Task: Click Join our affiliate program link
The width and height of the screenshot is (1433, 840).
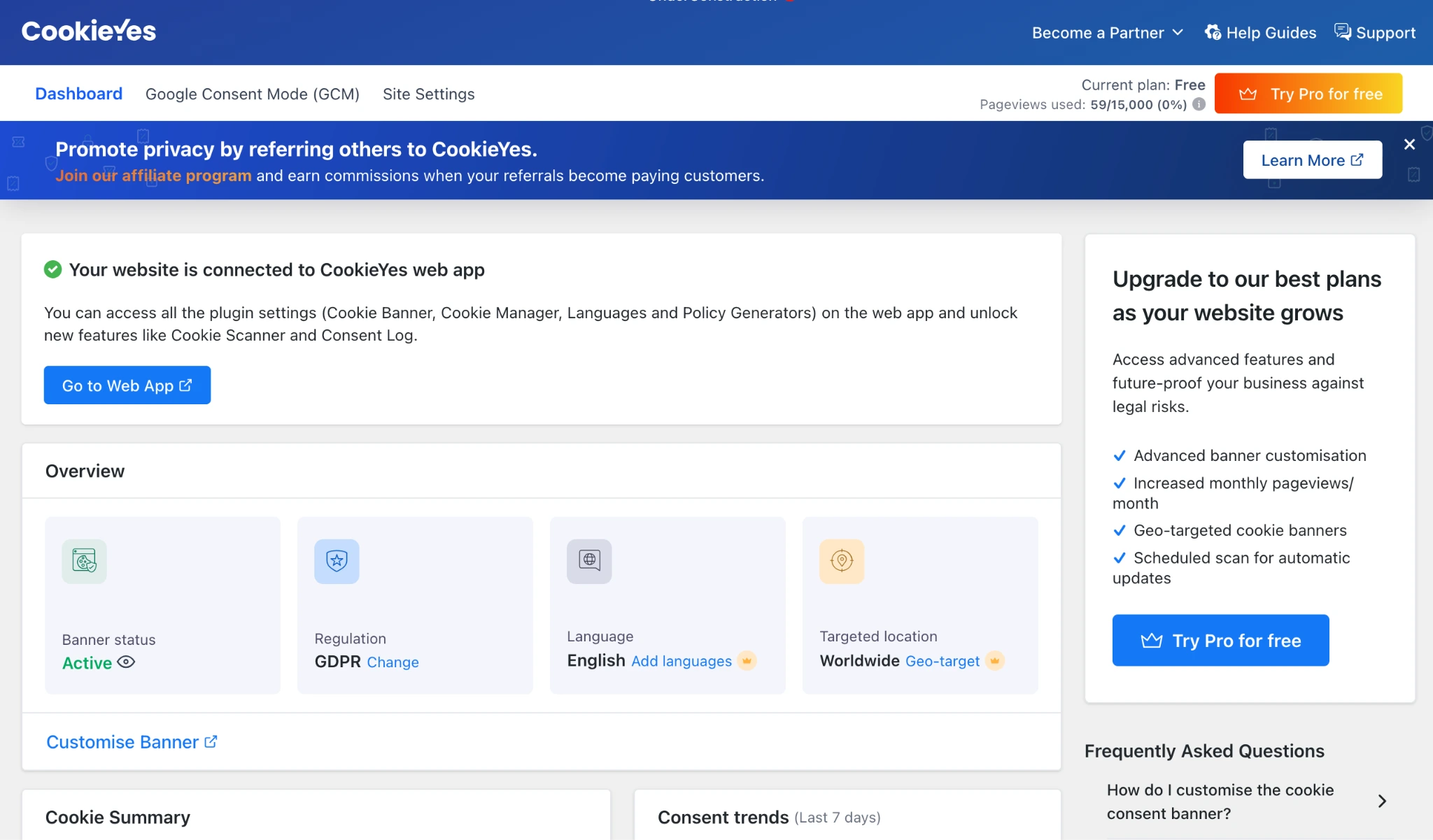Action: coord(153,176)
